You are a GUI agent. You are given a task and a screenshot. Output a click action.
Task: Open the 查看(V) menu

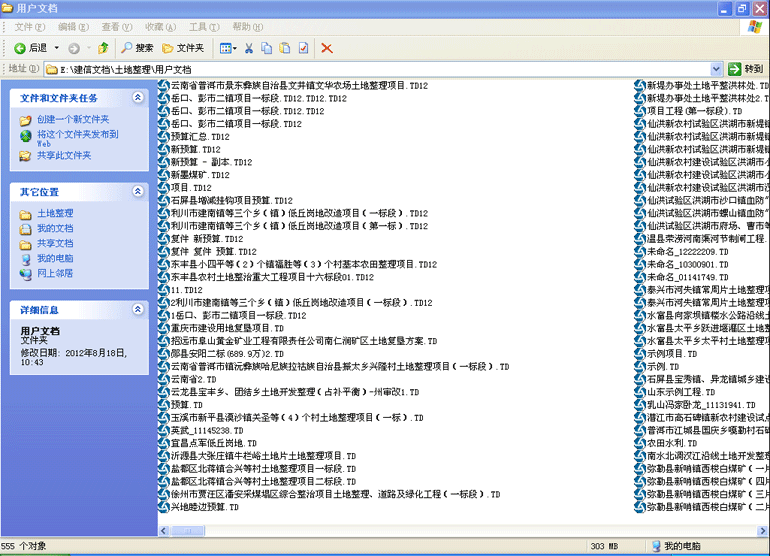(116, 26)
